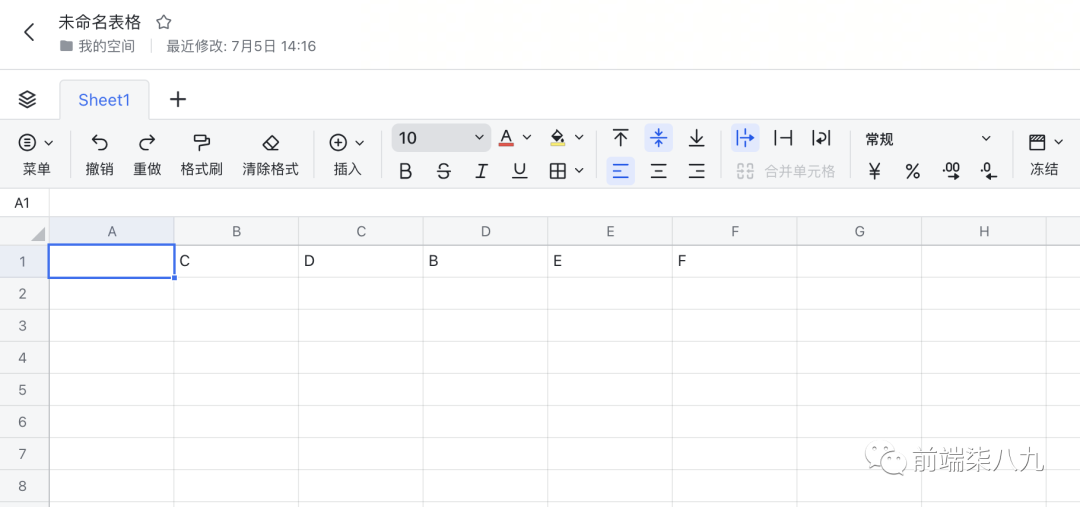
Task: Apply ¥ currency format
Action: tap(875, 171)
